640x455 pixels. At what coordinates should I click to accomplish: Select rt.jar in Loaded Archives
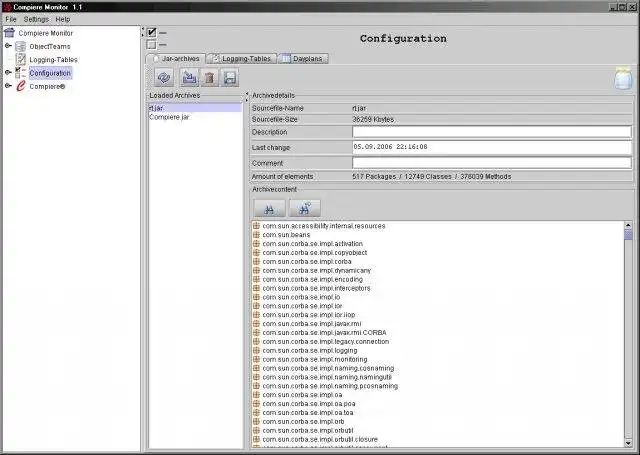pyautogui.click(x=195, y=108)
